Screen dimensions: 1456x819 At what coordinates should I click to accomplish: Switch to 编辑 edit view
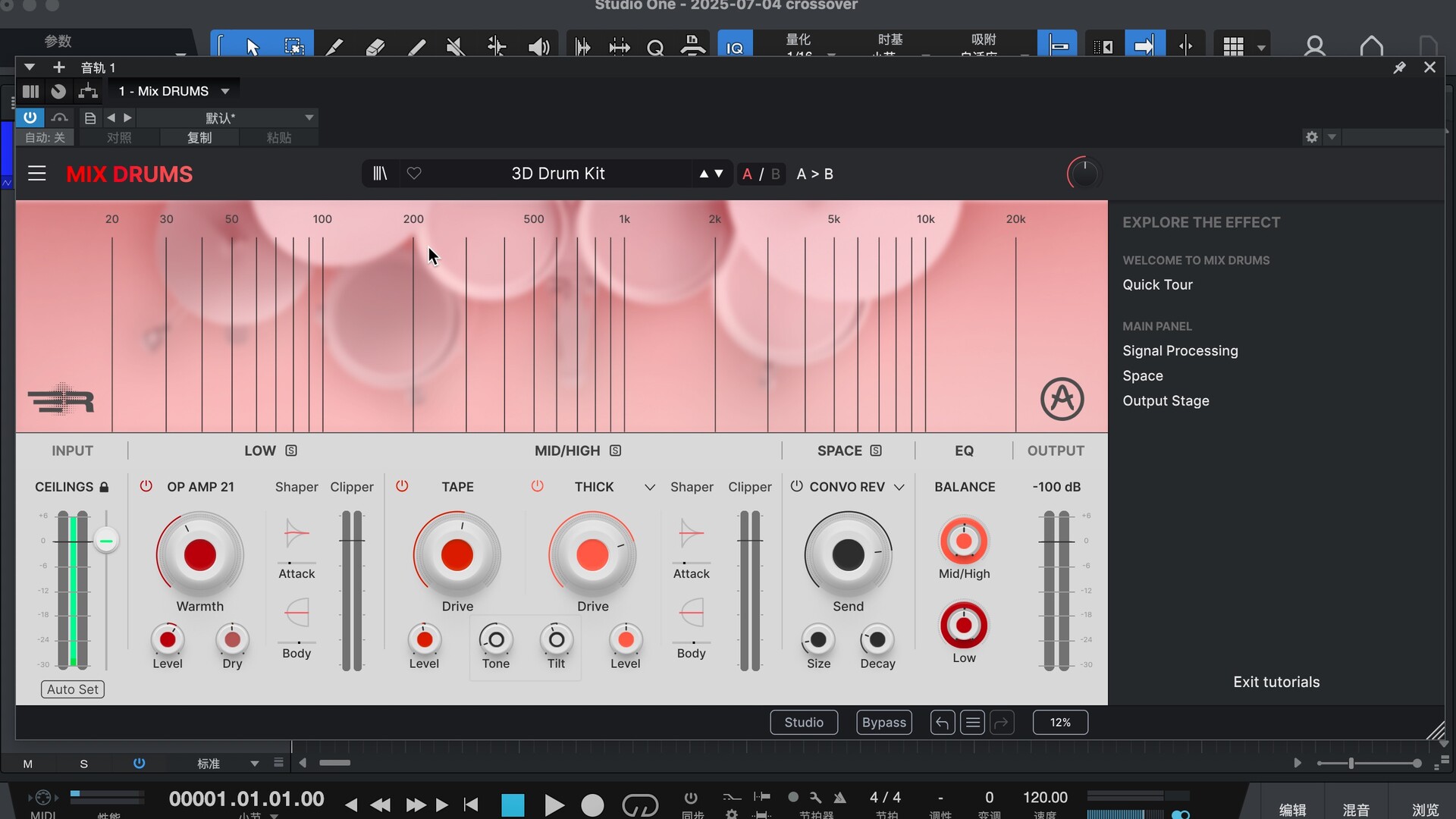click(x=1292, y=809)
